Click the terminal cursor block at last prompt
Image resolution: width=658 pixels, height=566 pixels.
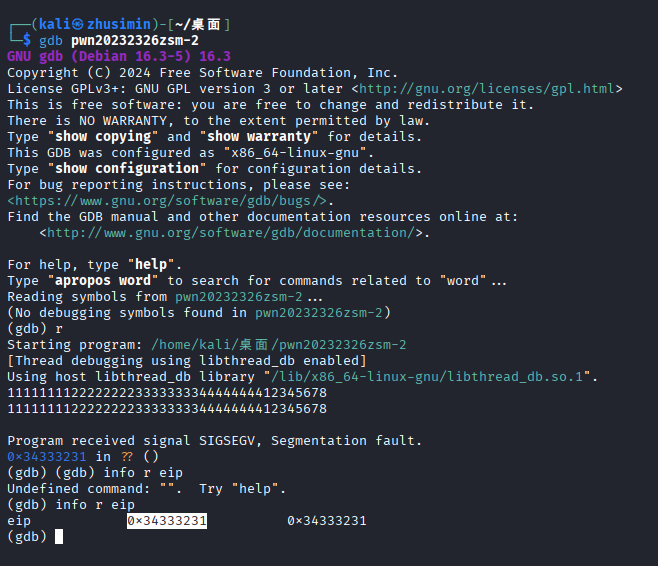[x=59, y=537]
